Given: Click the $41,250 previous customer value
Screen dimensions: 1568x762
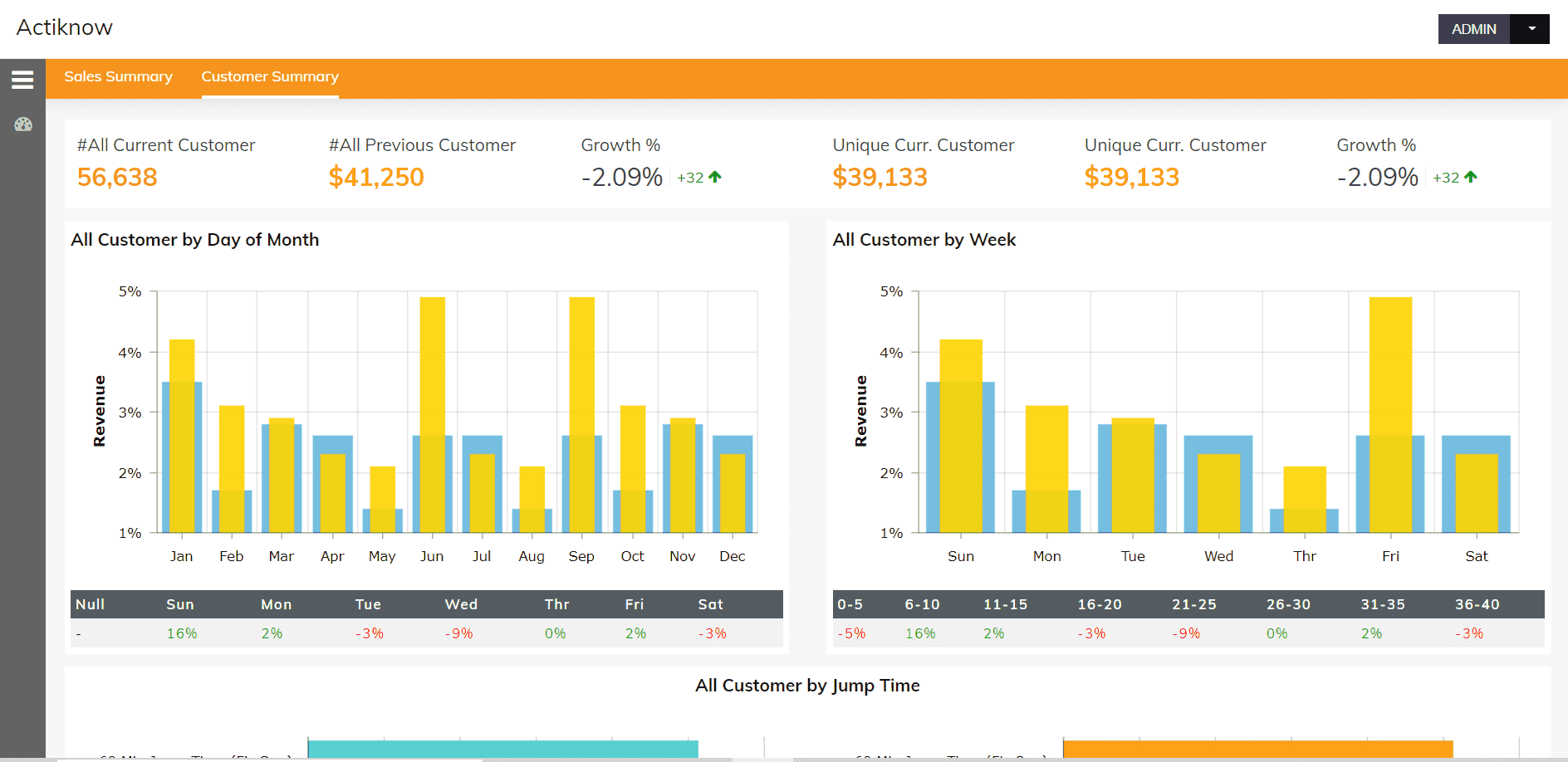Looking at the screenshot, I should [x=376, y=177].
